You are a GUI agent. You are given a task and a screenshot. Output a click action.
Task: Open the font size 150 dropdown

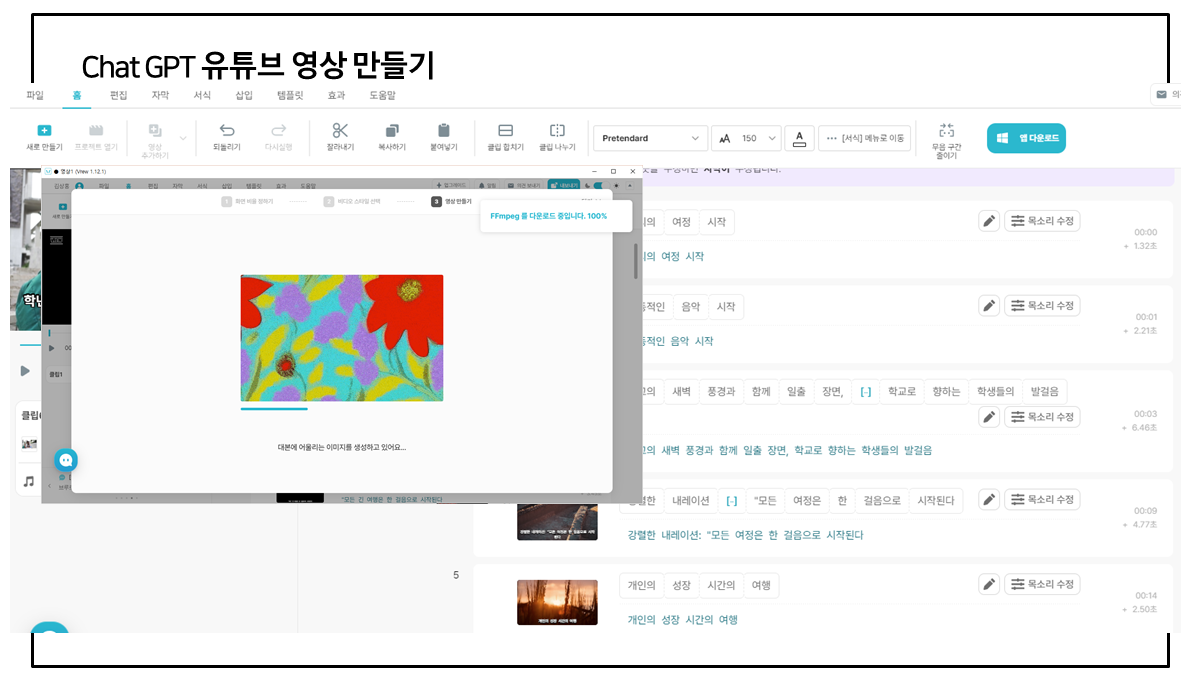[x=746, y=138]
